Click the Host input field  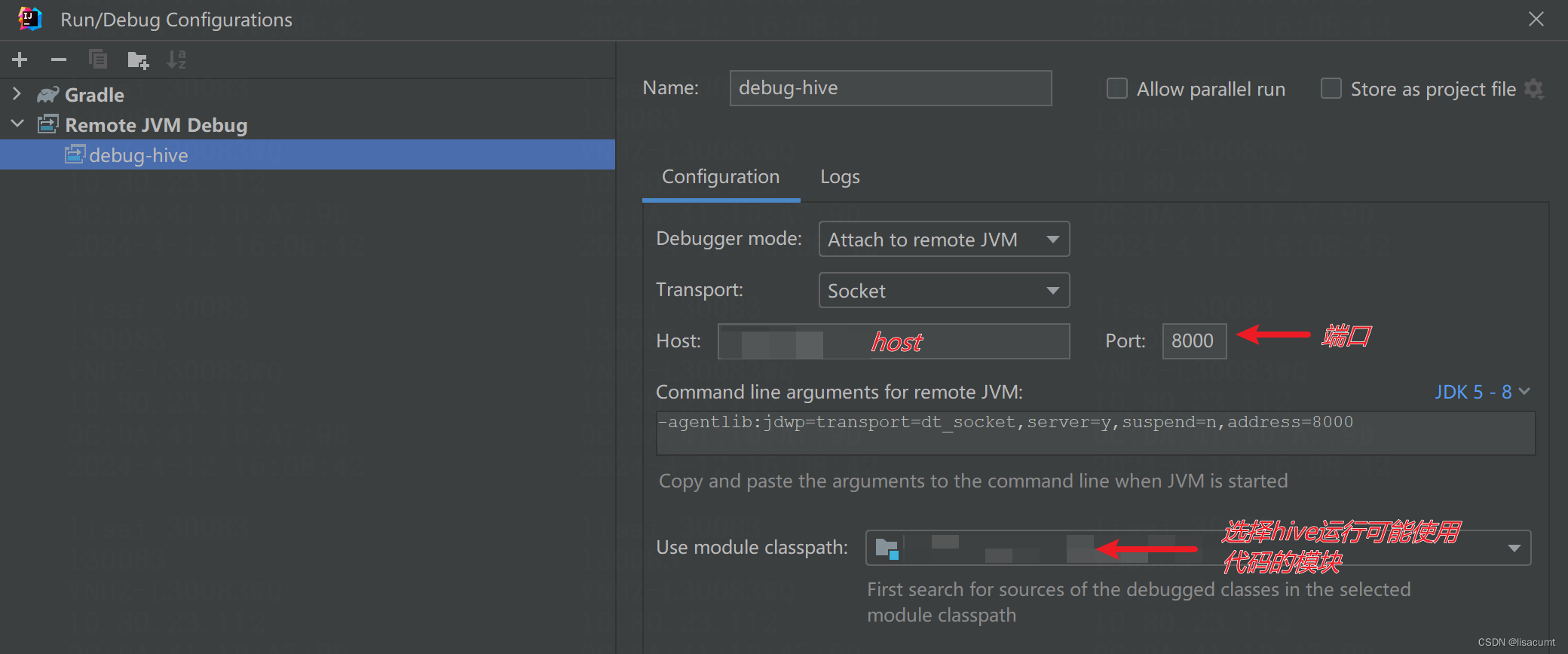pyautogui.click(x=893, y=341)
